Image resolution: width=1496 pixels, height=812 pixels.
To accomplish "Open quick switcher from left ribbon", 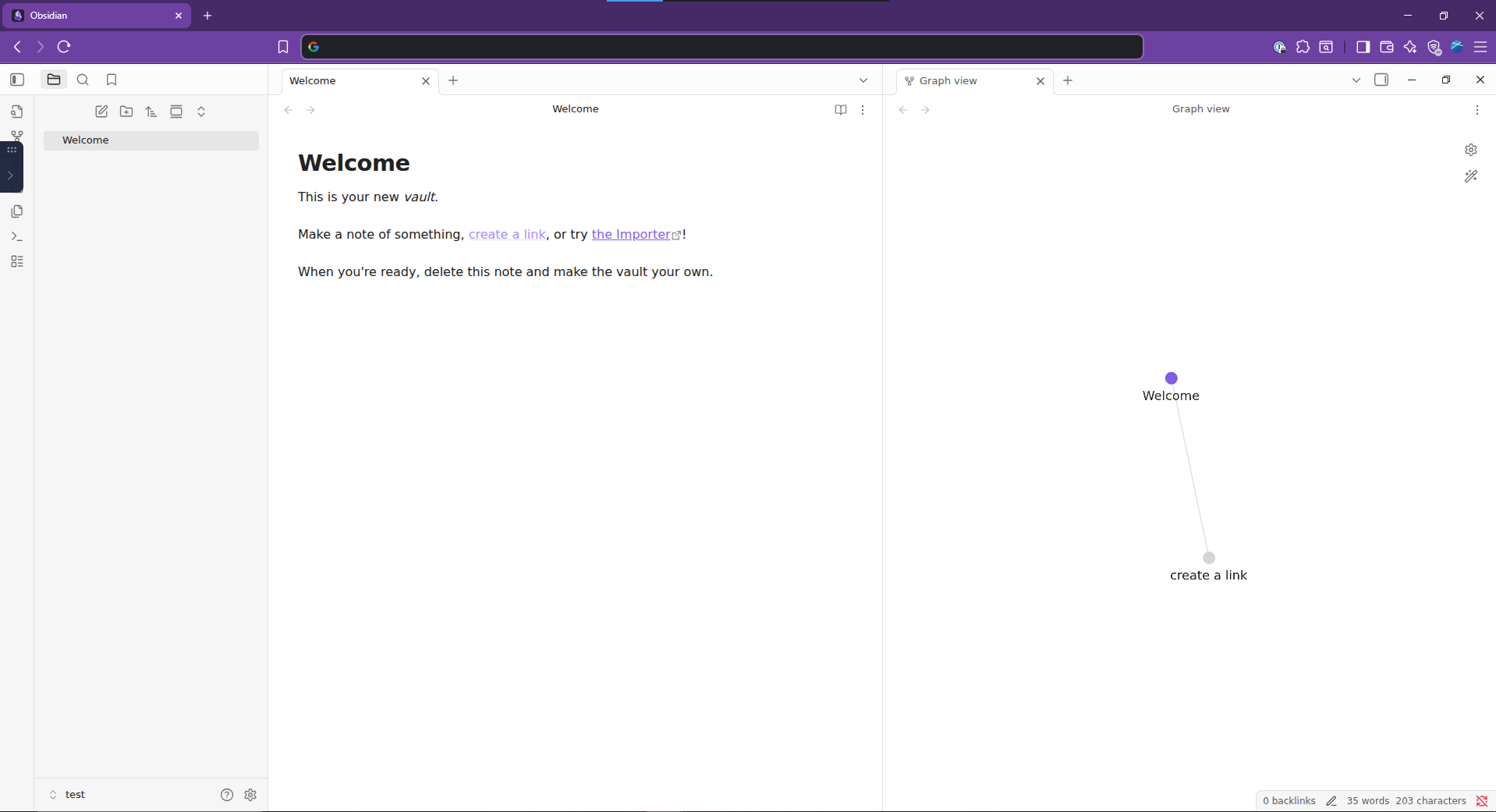I will 17,112.
